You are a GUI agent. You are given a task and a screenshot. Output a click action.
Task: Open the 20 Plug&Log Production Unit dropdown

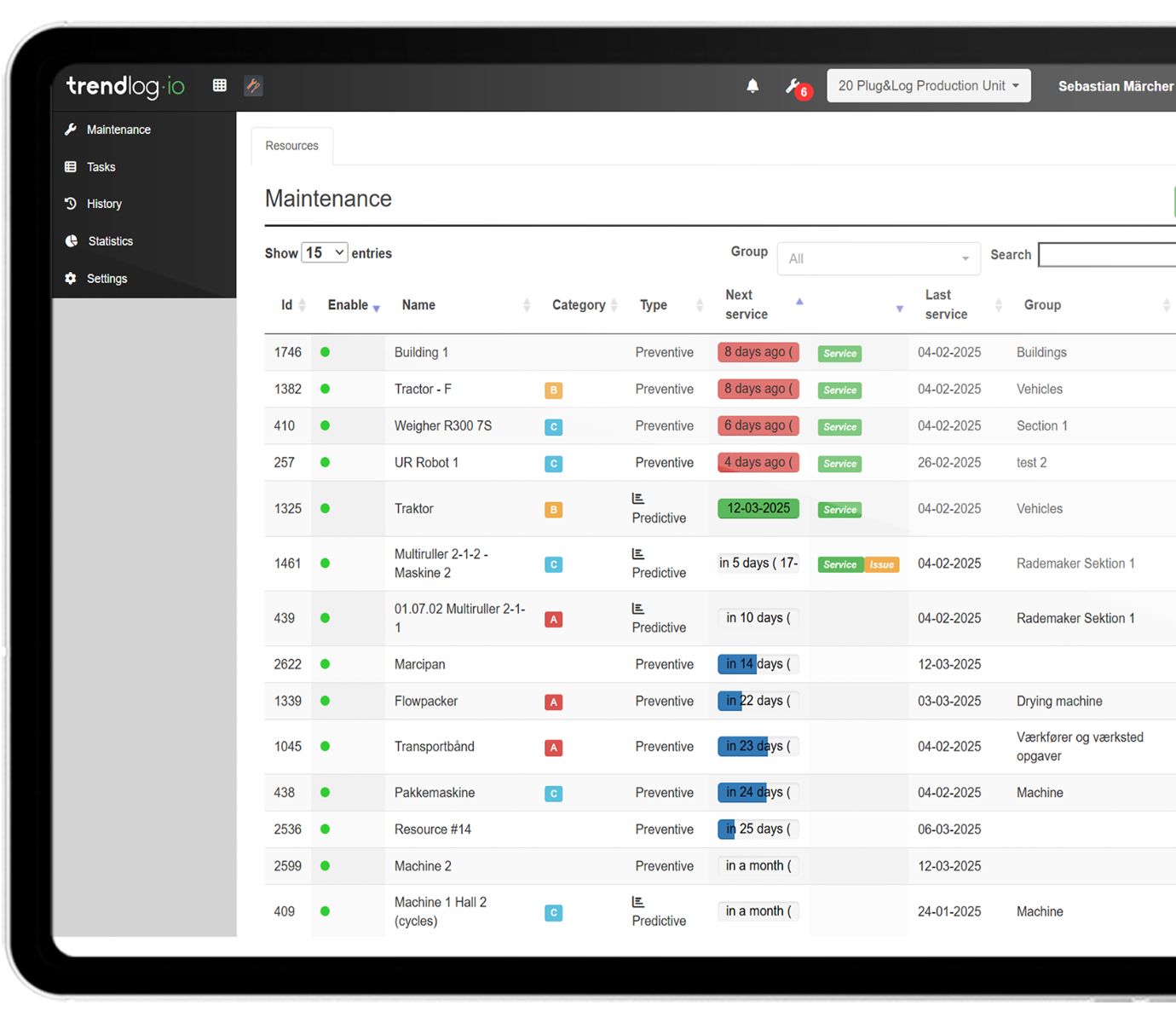coord(929,85)
